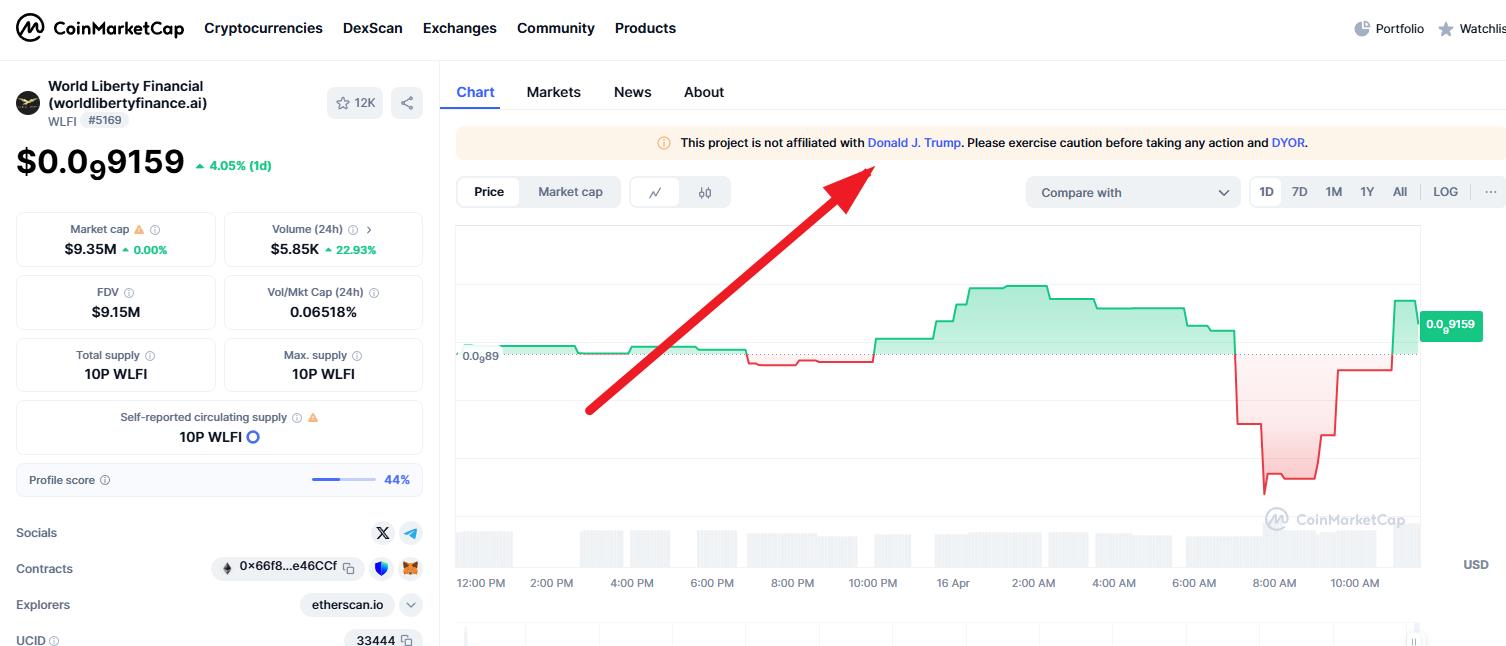Open the Cryptocurrencies menu
This screenshot has height=646, width=1506.
coord(263,28)
